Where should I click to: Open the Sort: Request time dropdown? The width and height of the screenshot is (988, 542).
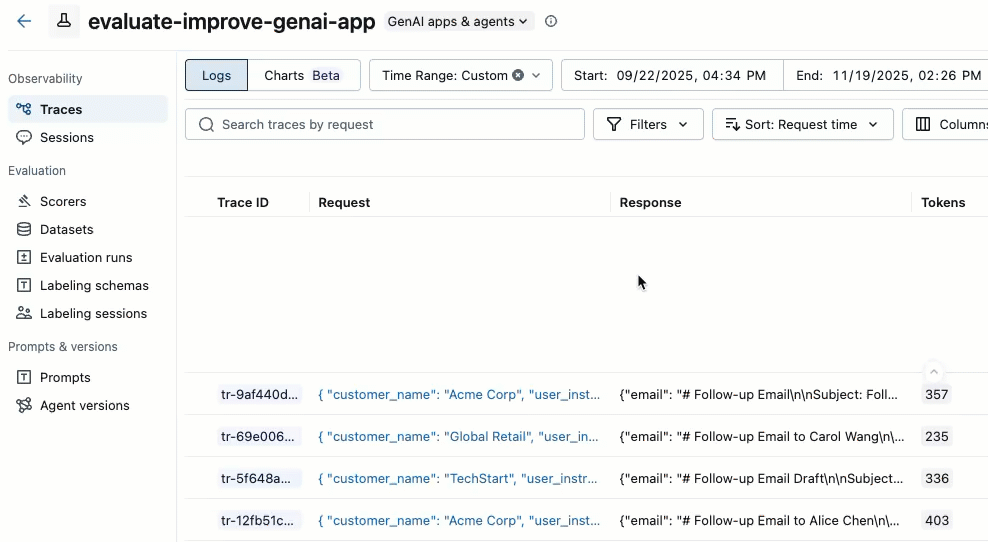pos(802,124)
